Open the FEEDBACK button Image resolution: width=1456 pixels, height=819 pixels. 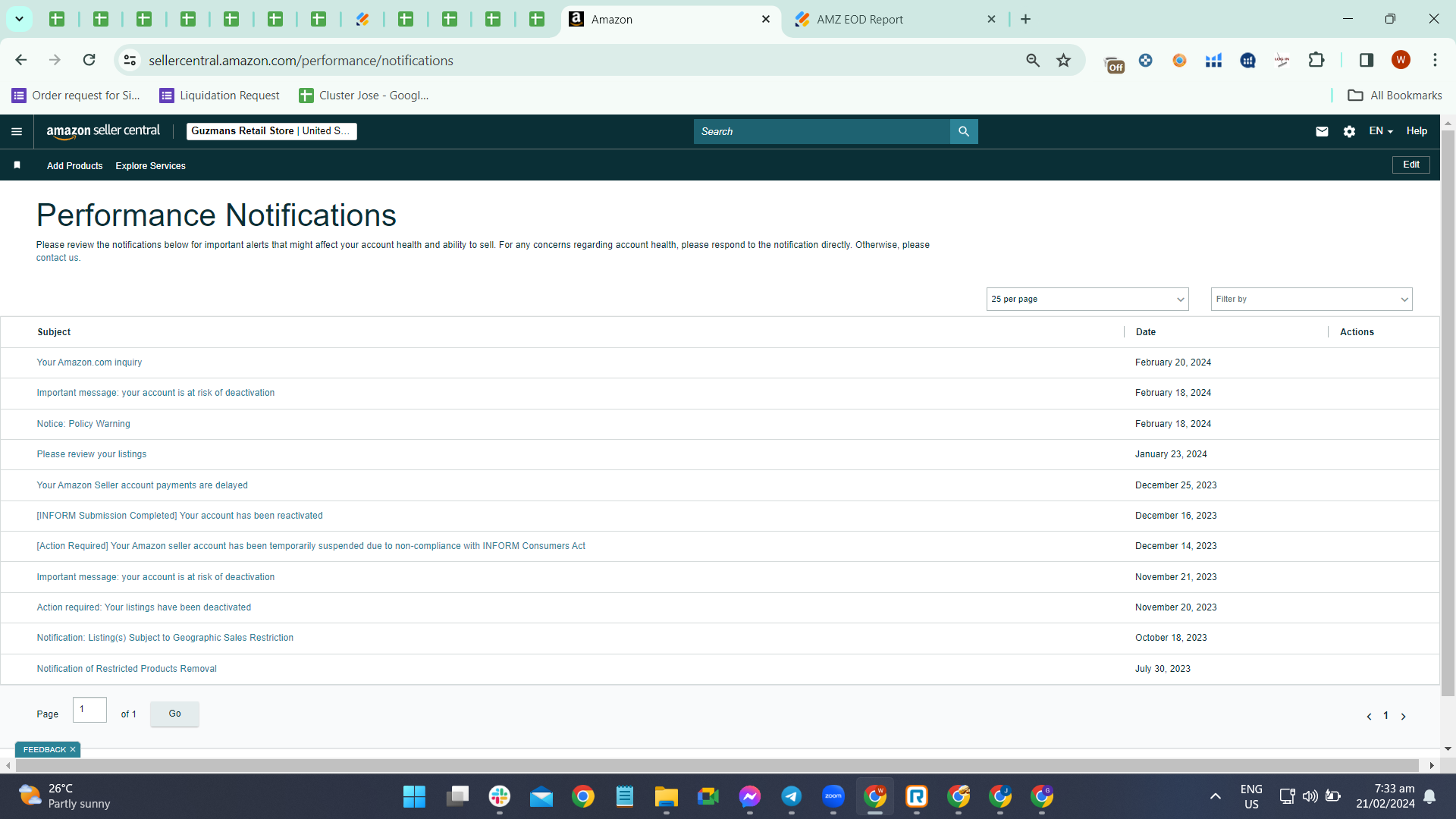45,750
